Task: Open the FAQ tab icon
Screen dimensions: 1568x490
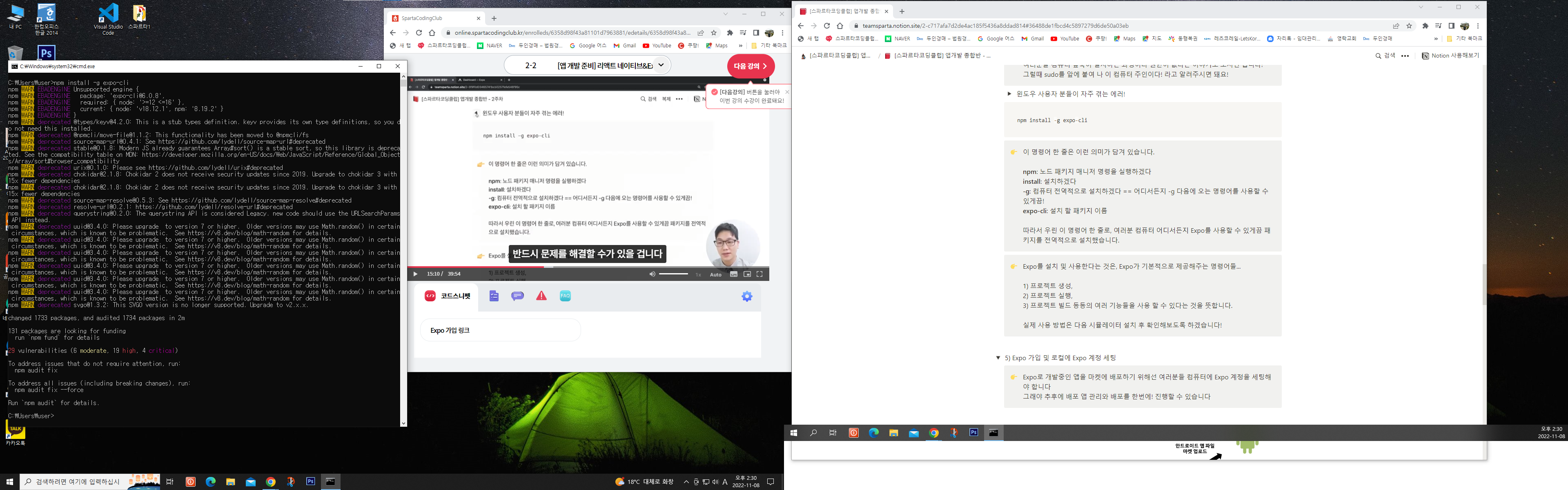Action: click(x=565, y=296)
